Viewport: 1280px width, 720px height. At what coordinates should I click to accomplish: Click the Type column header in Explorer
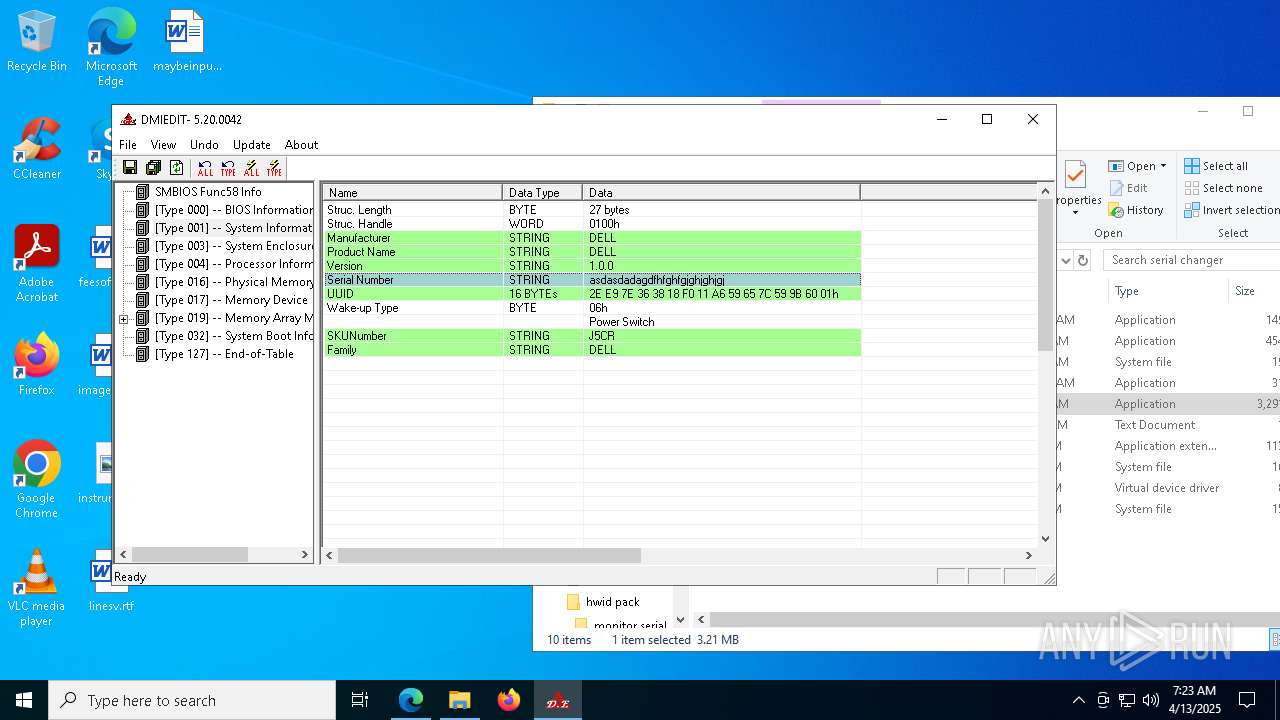(1166, 291)
